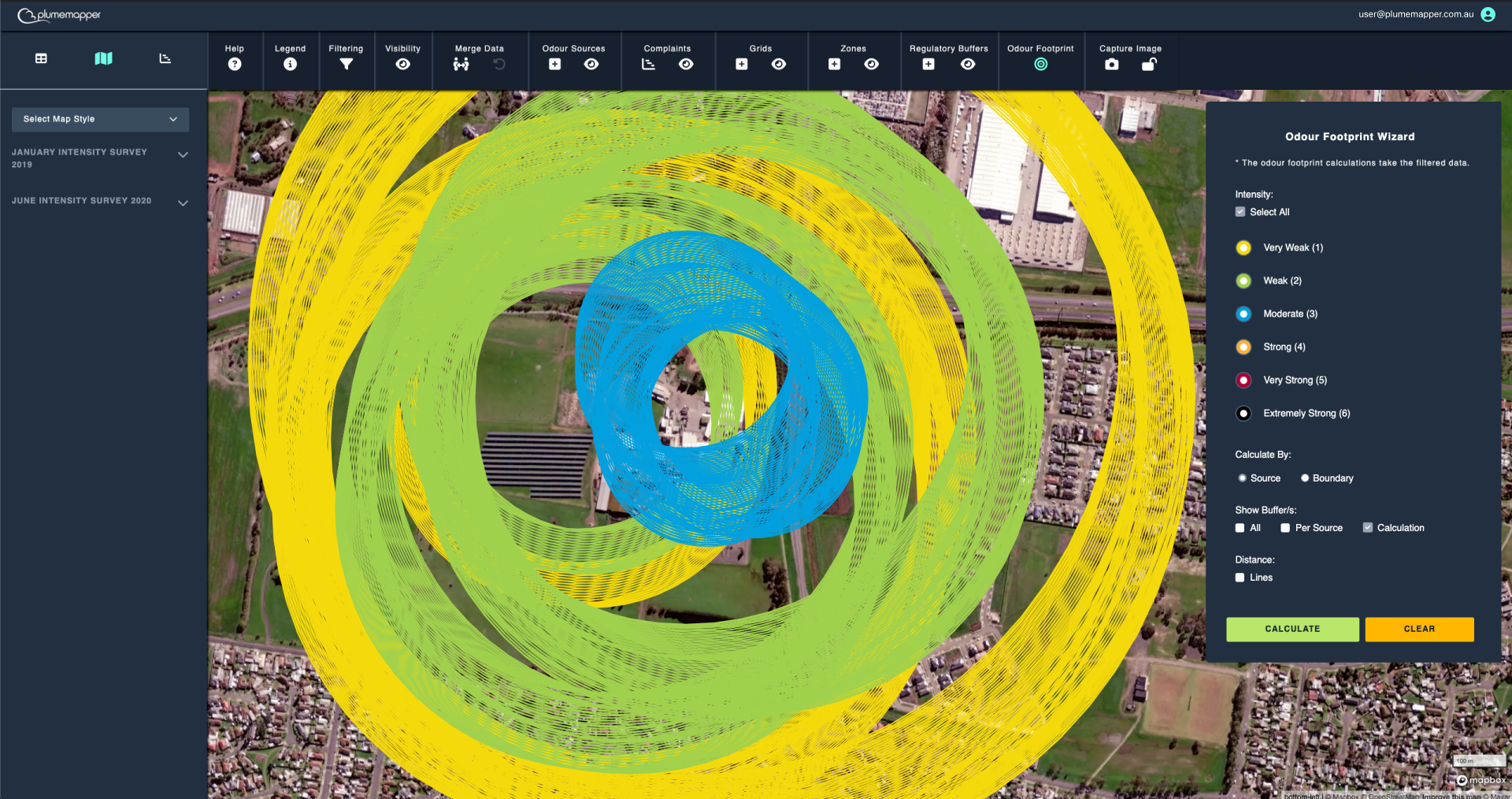Toggle the Select All intensity checkbox
The height and width of the screenshot is (799, 1512).
(x=1240, y=212)
